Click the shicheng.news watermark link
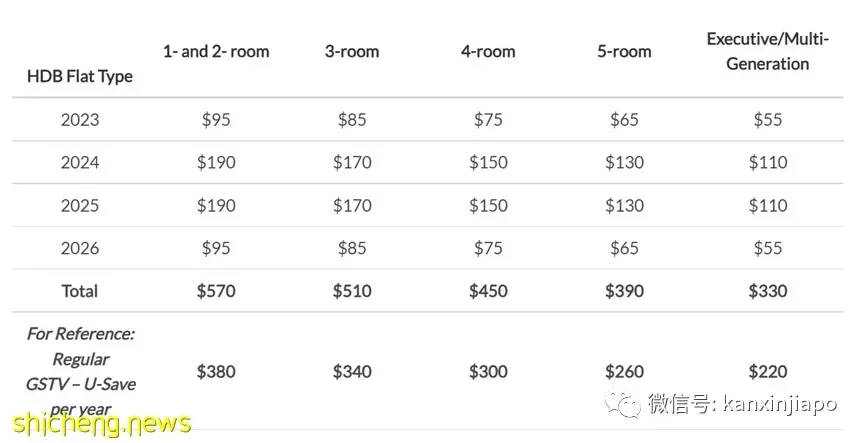 pyautogui.click(x=102, y=424)
